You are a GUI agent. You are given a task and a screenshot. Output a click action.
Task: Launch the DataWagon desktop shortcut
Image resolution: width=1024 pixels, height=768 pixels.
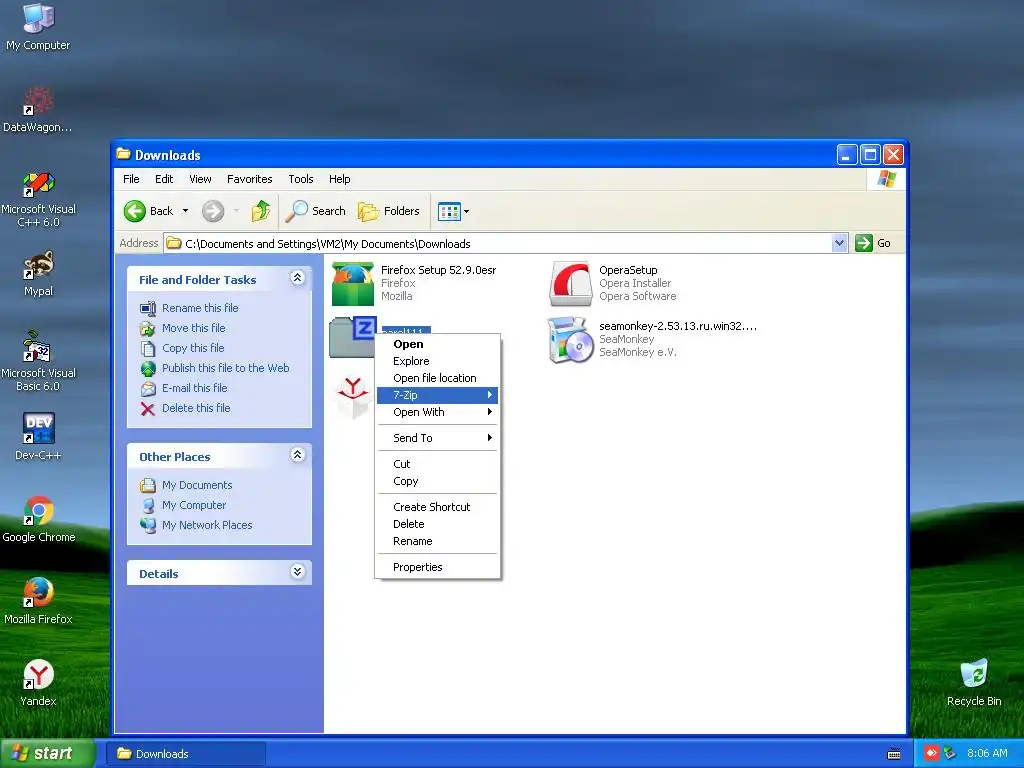click(x=38, y=109)
